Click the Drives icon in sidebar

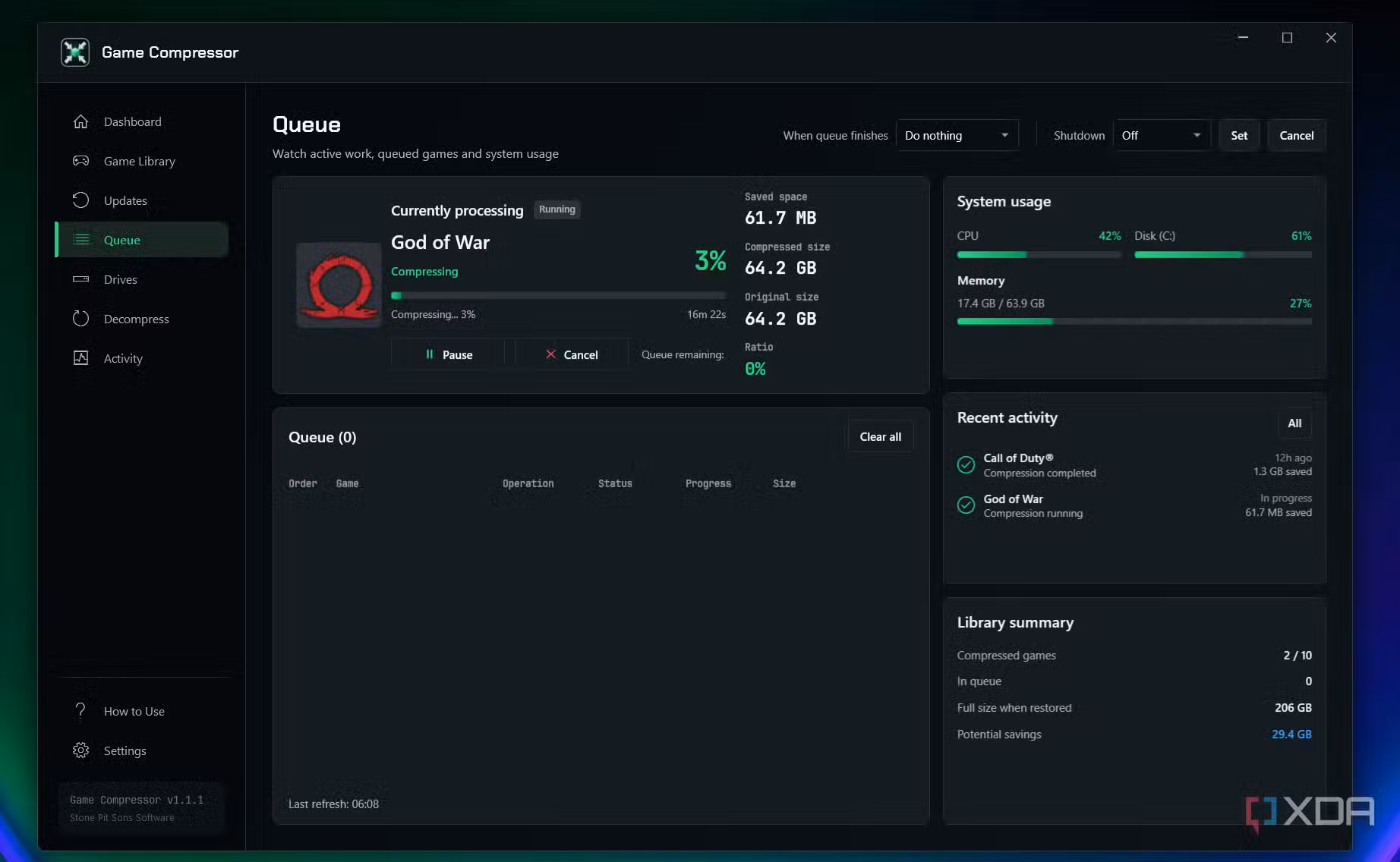pyautogui.click(x=80, y=279)
